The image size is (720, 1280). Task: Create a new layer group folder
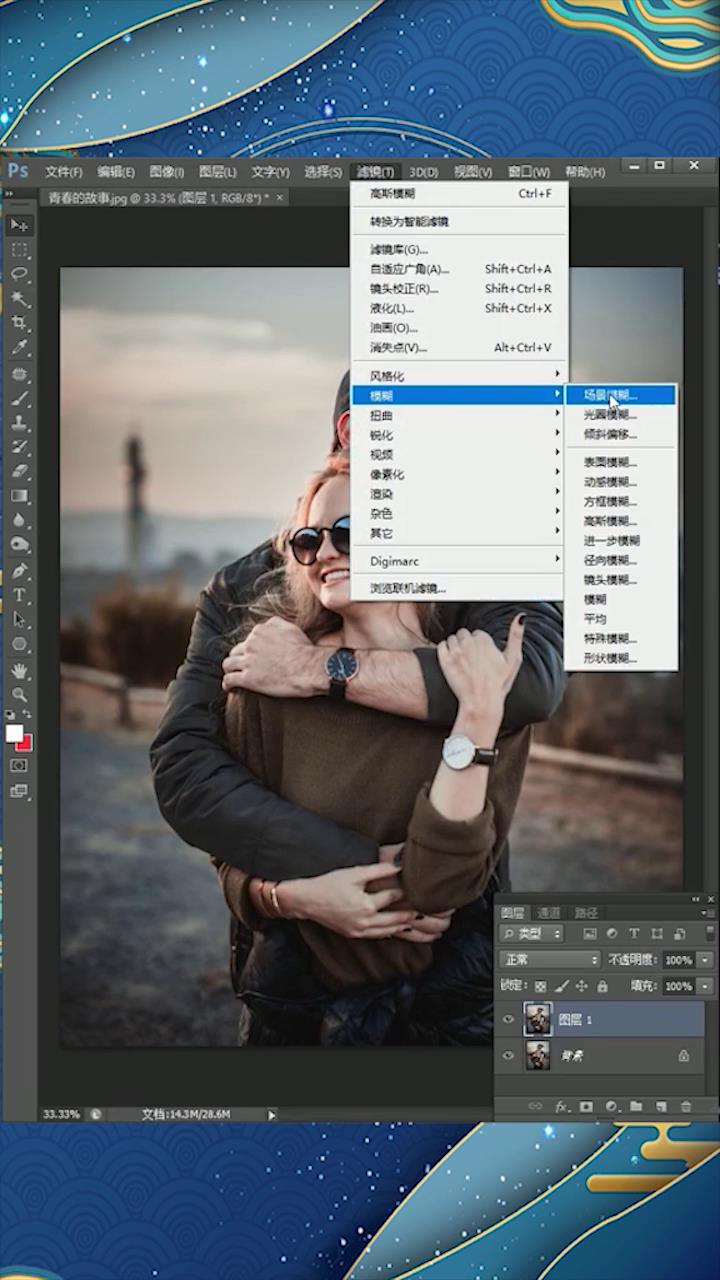click(636, 1107)
